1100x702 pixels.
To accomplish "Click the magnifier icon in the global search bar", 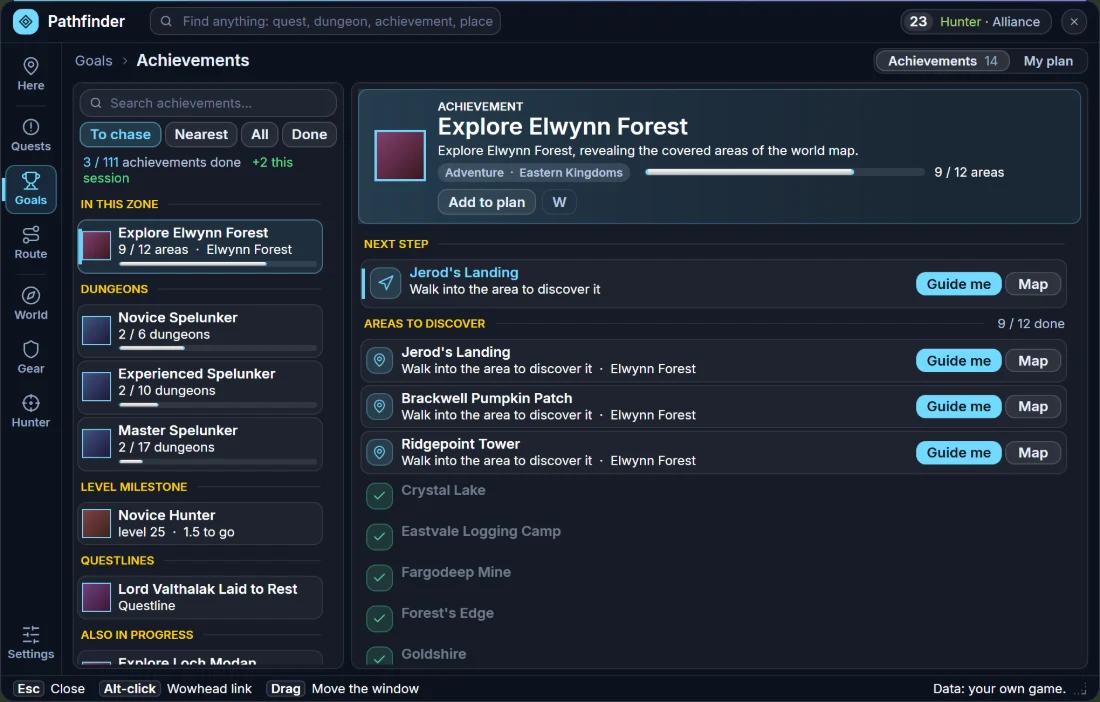I will point(166,21).
